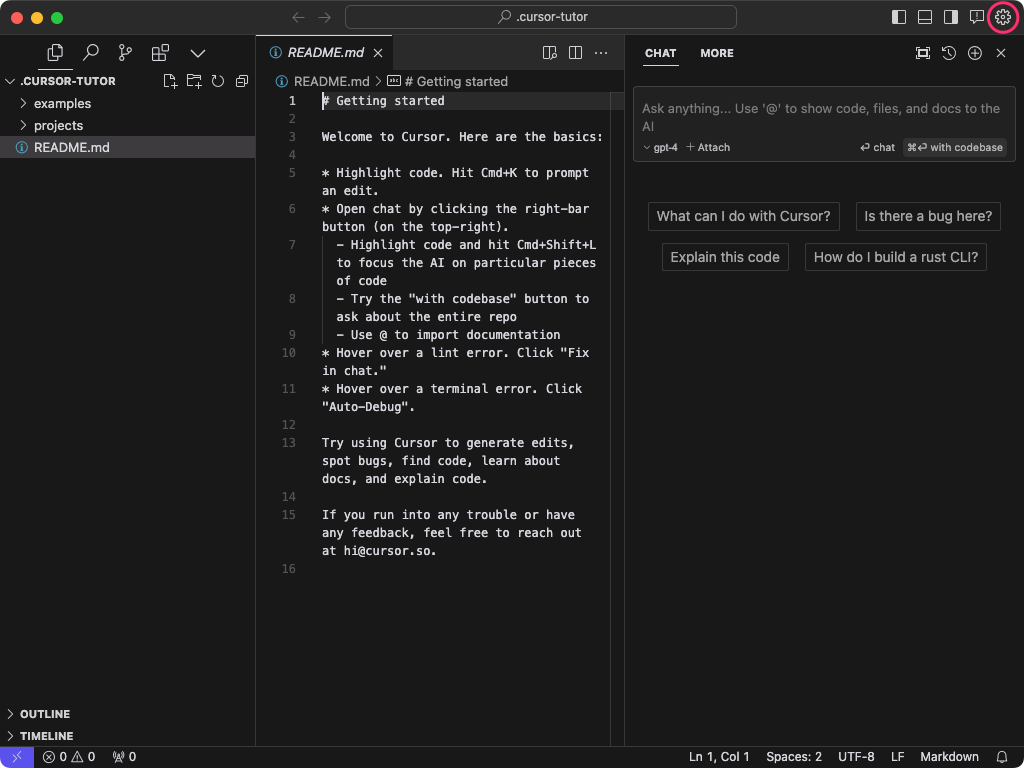Viewport: 1024px width, 768px height.
Task: Expand the examples folder
Action: coord(127,103)
